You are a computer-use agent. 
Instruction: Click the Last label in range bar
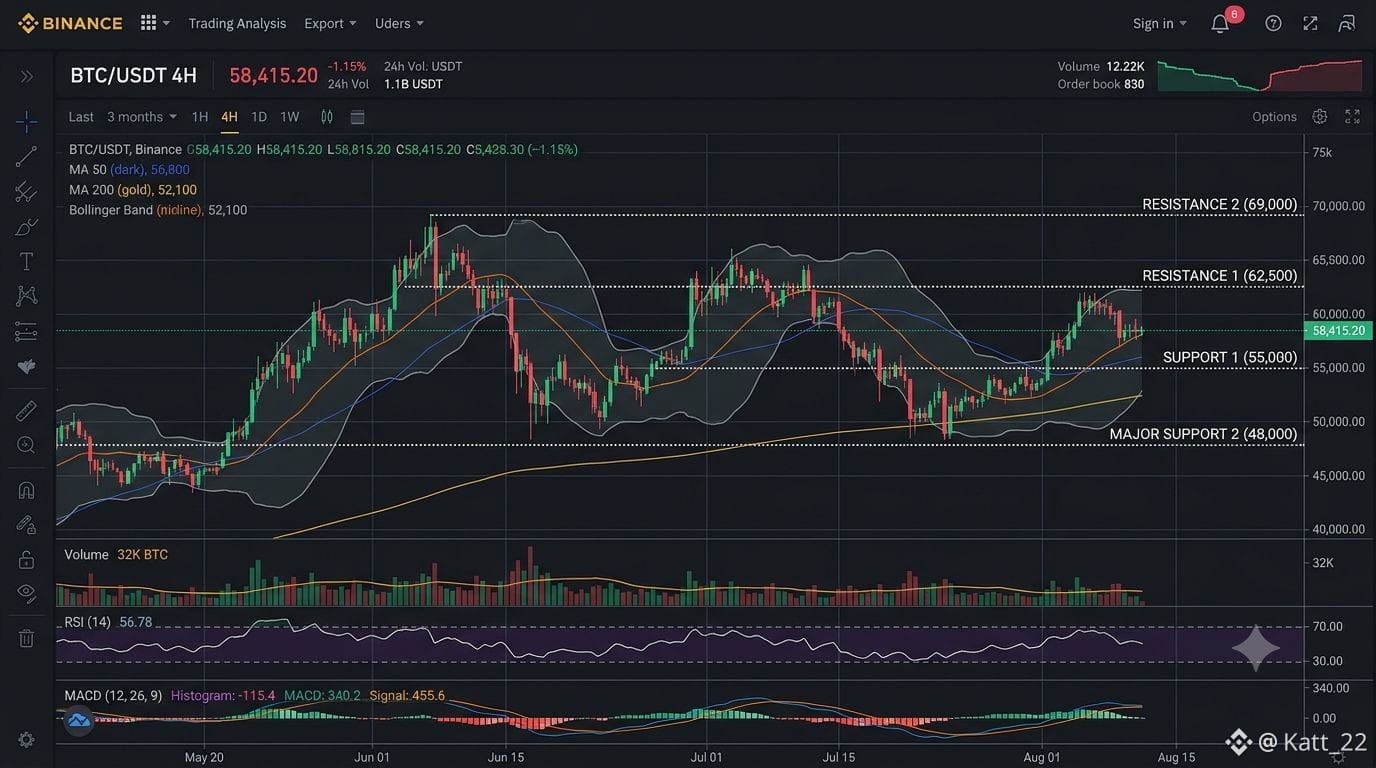click(x=81, y=117)
